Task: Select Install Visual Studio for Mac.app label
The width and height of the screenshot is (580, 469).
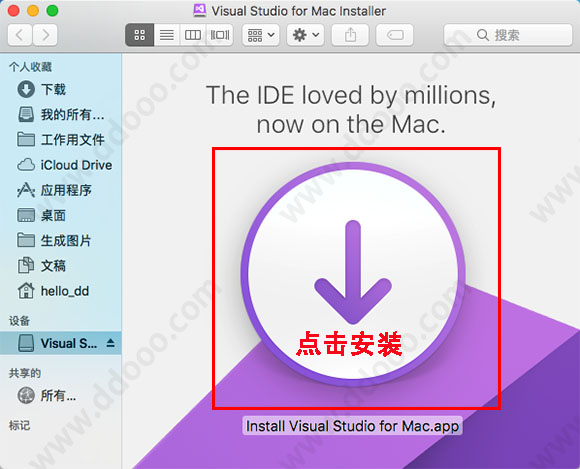Action: [x=353, y=426]
